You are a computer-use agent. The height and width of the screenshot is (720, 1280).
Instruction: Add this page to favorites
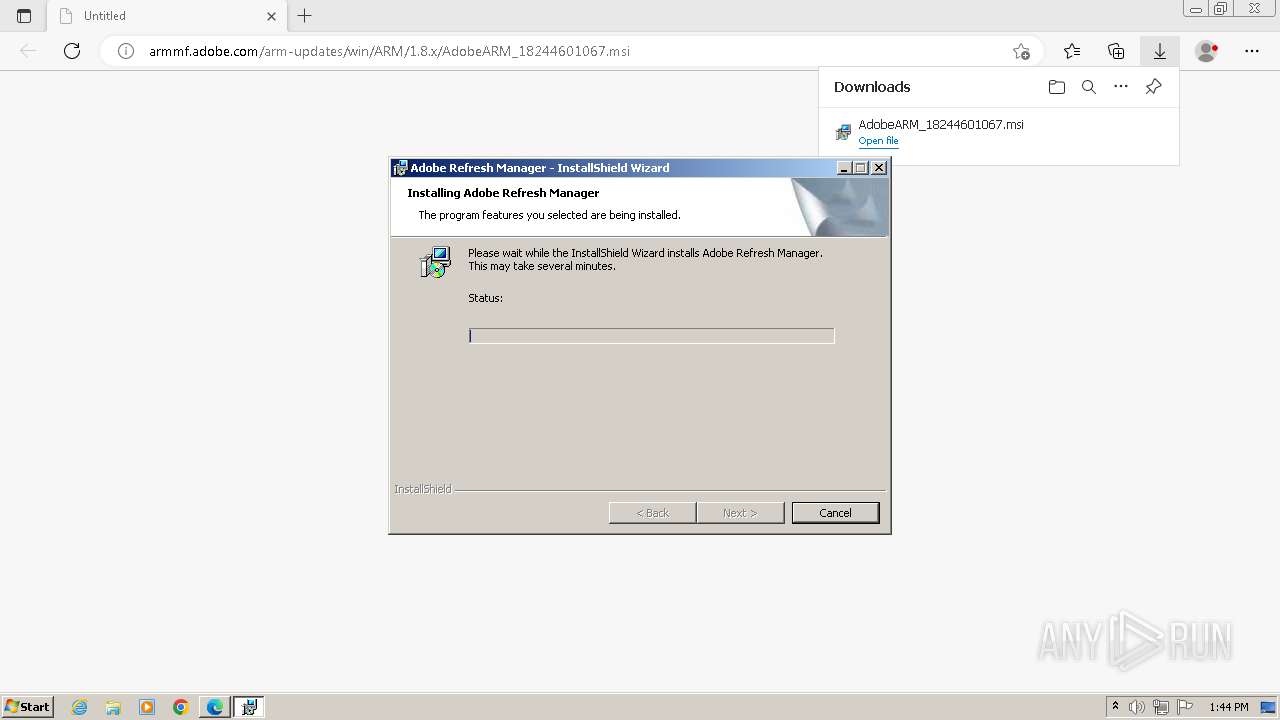(1021, 51)
